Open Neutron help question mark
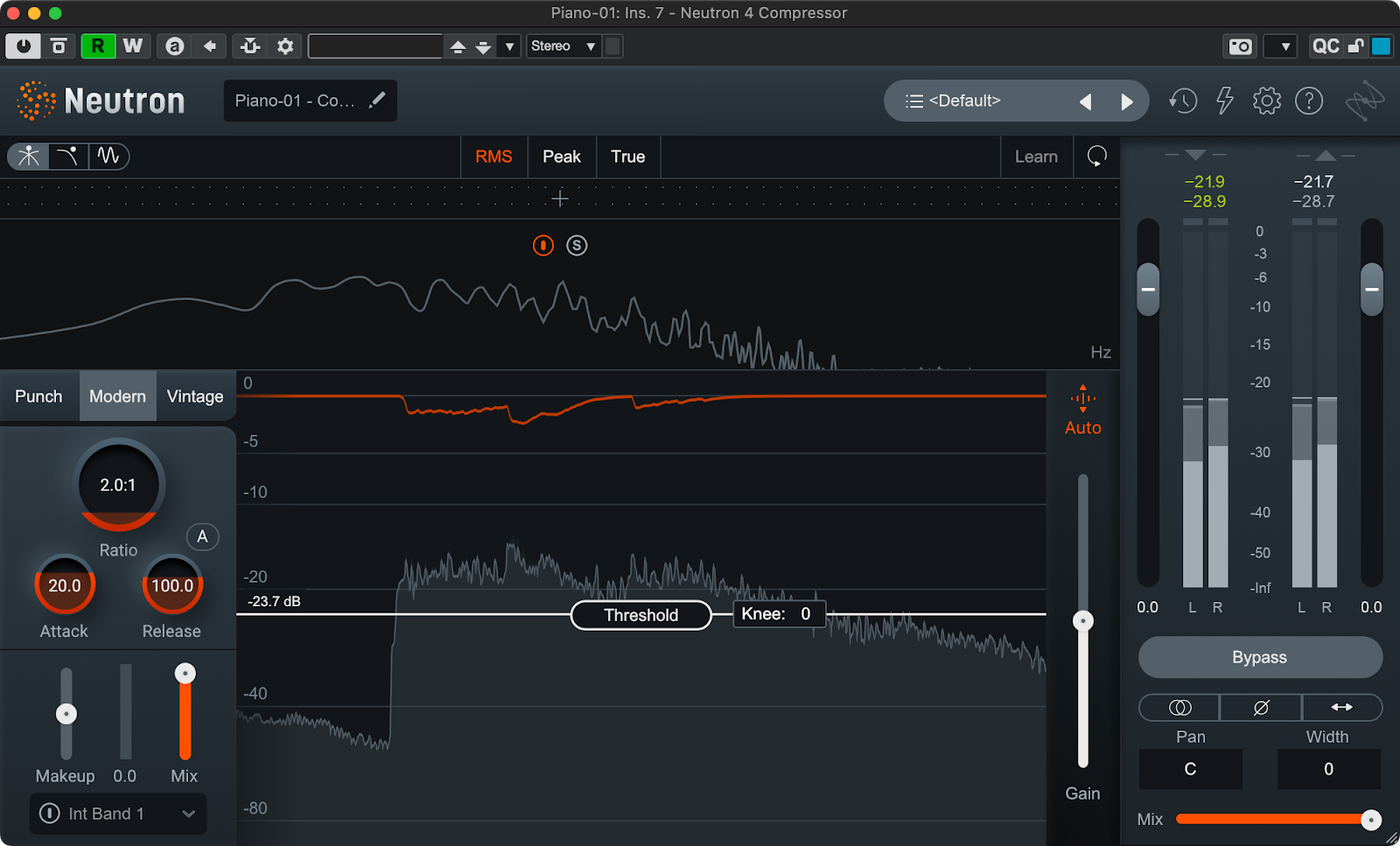 [x=1309, y=101]
